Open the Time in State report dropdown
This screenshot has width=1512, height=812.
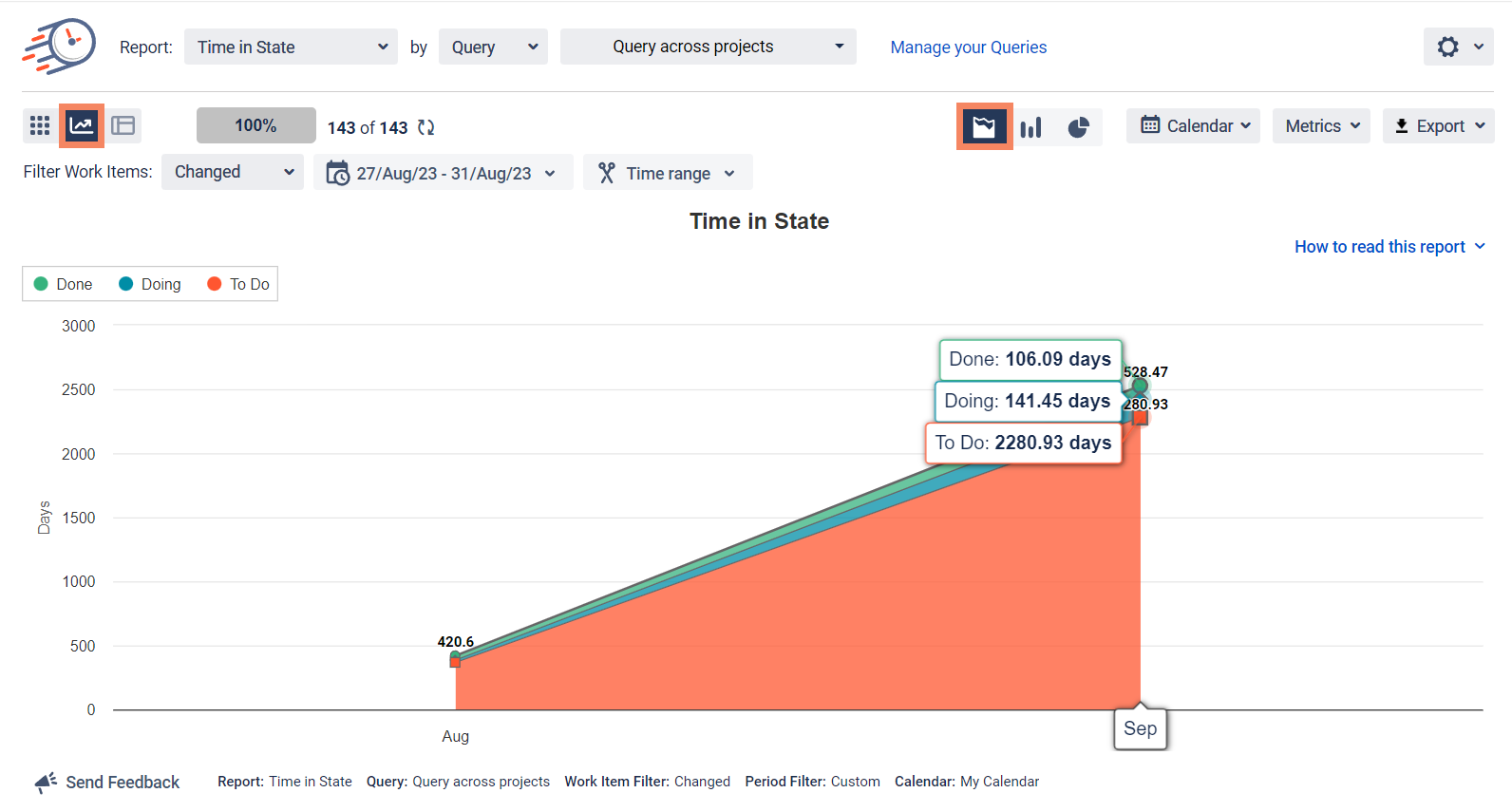pyautogui.click(x=291, y=47)
